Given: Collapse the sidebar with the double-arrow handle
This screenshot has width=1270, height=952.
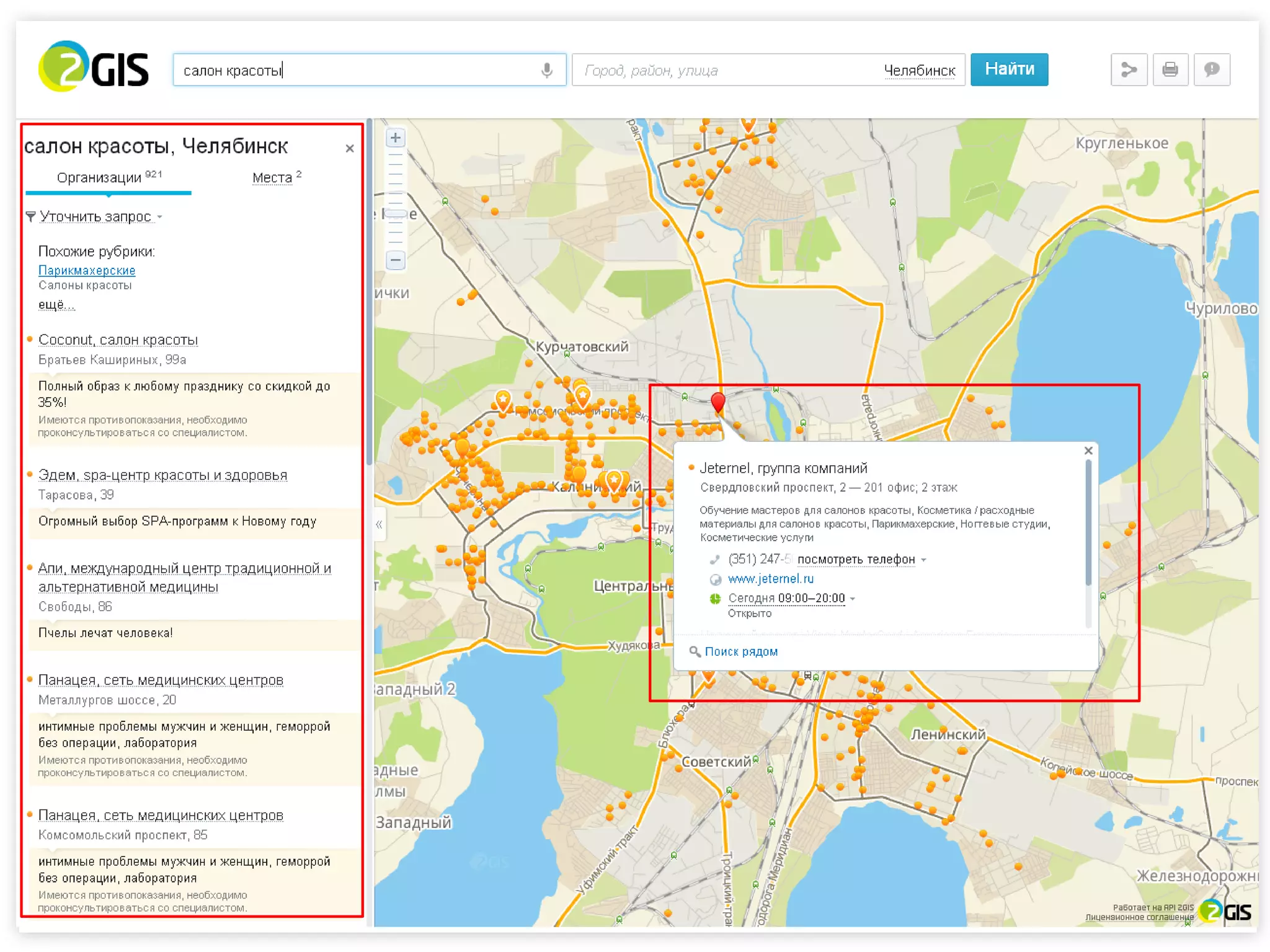Looking at the screenshot, I should pyautogui.click(x=379, y=525).
